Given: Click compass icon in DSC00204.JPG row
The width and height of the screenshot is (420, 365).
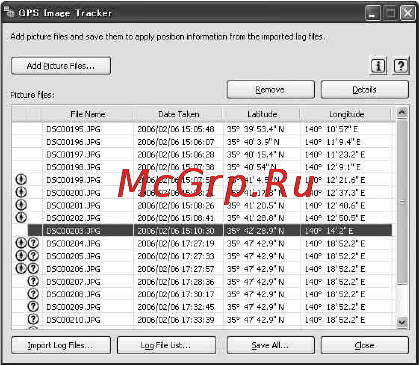Looking at the screenshot, I should (x=21, y=243).
